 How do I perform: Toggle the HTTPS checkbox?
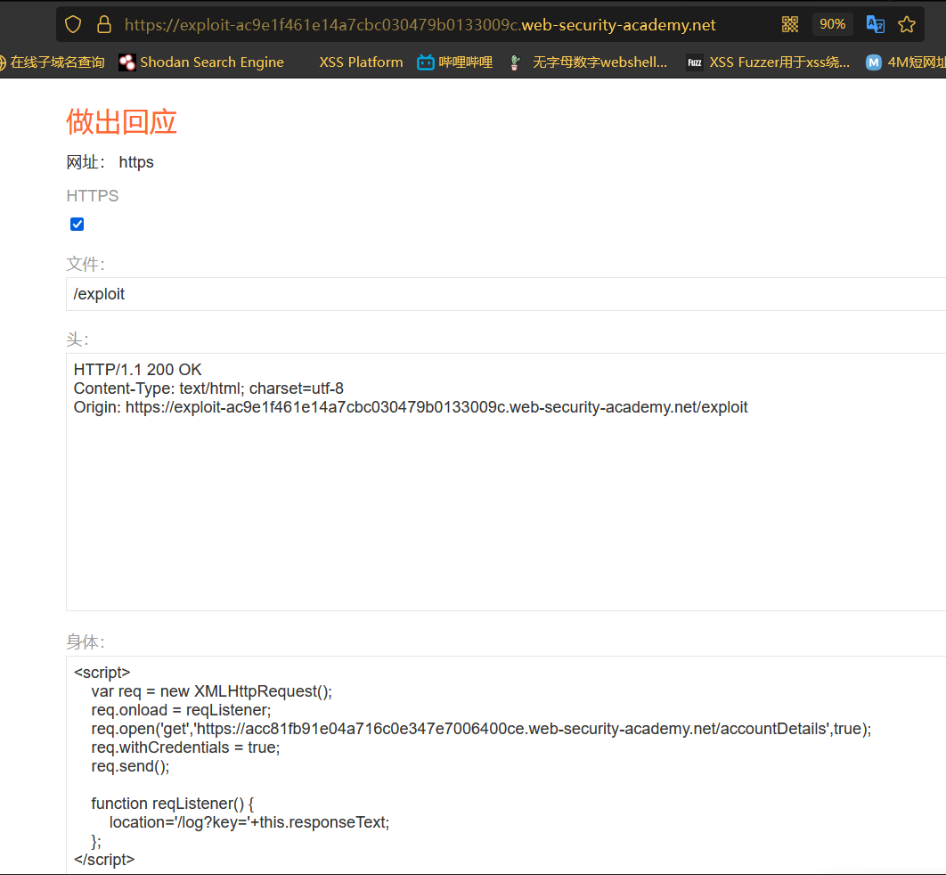coord(77,224)
